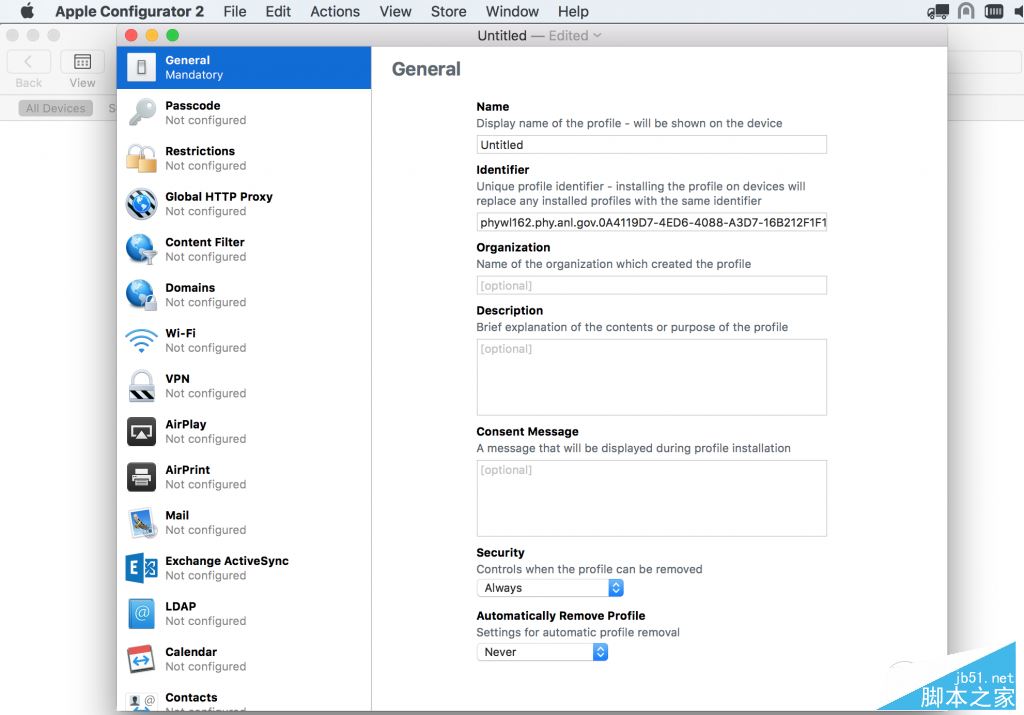Image resolution: width=1024 pixels, height=715 pixels.
Task: Open the LDAP at-sign icon
Action: pos(141,614)
